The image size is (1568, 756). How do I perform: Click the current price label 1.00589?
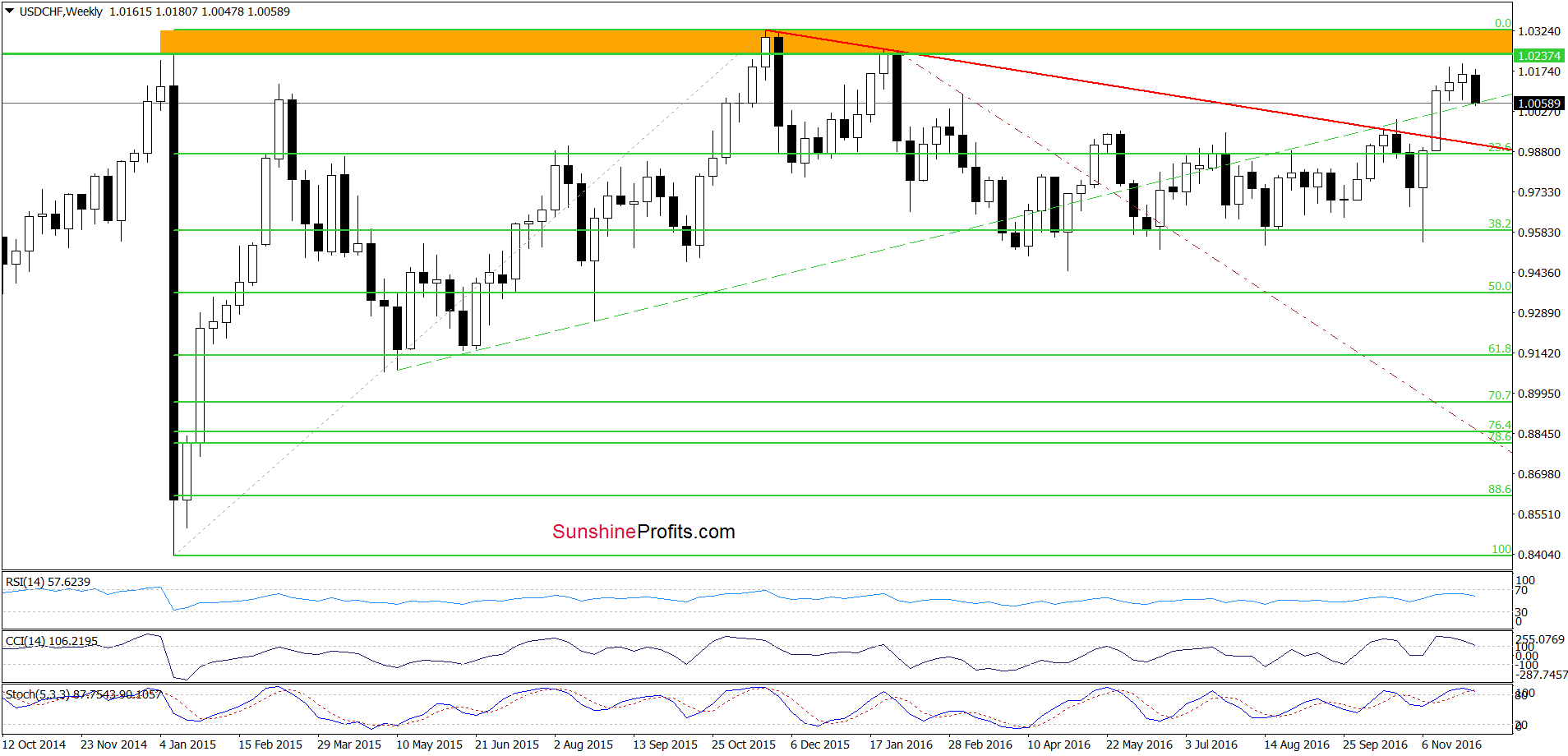pos(1539,104)
